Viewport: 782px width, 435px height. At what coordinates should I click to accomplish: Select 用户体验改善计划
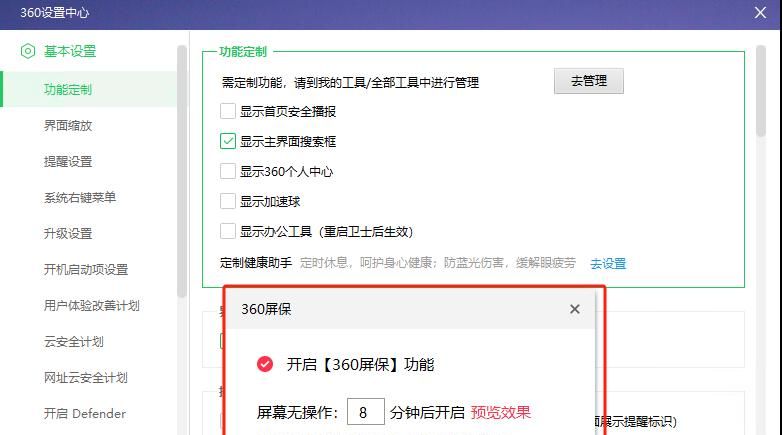(92, 305)
